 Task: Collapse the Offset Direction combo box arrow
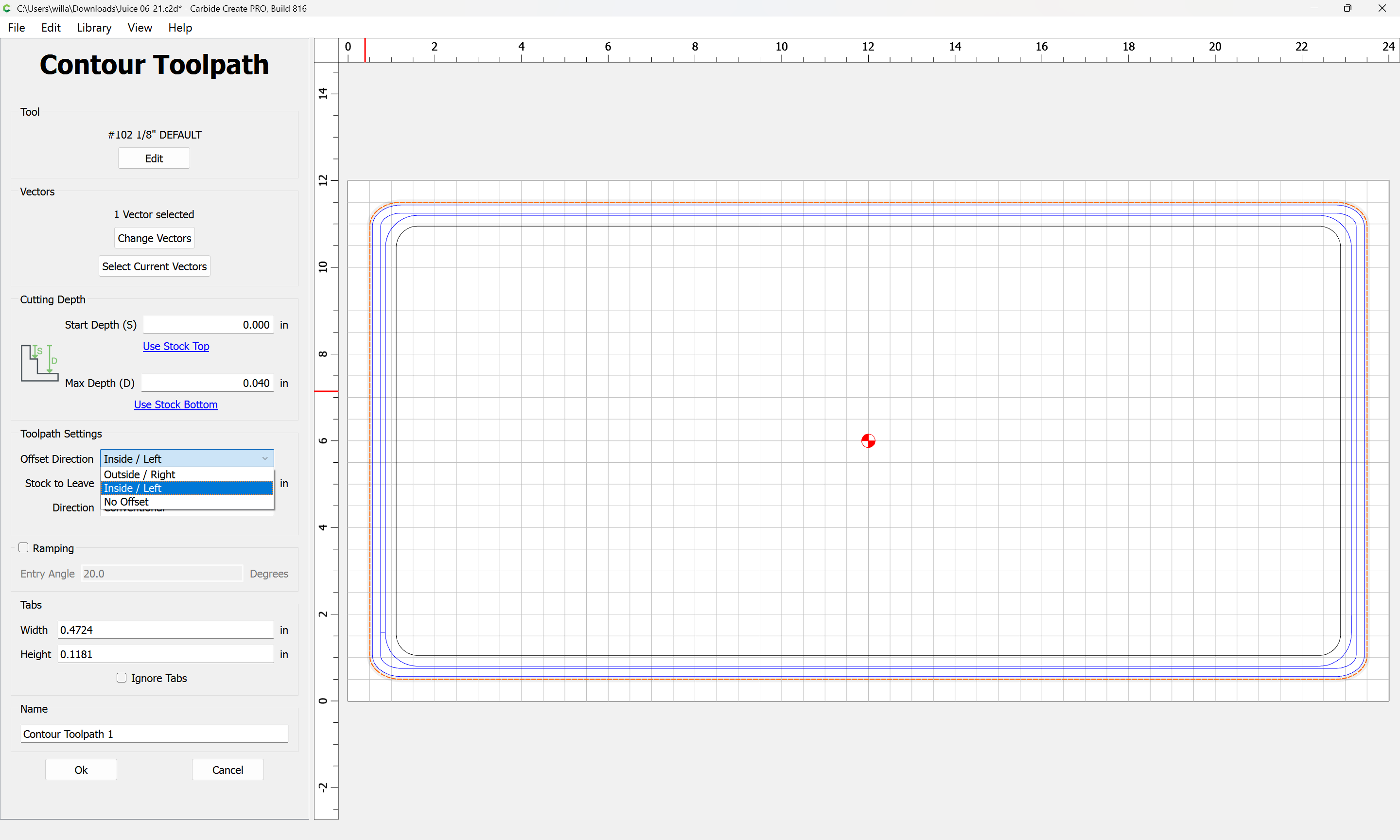(x=265, y=458)
